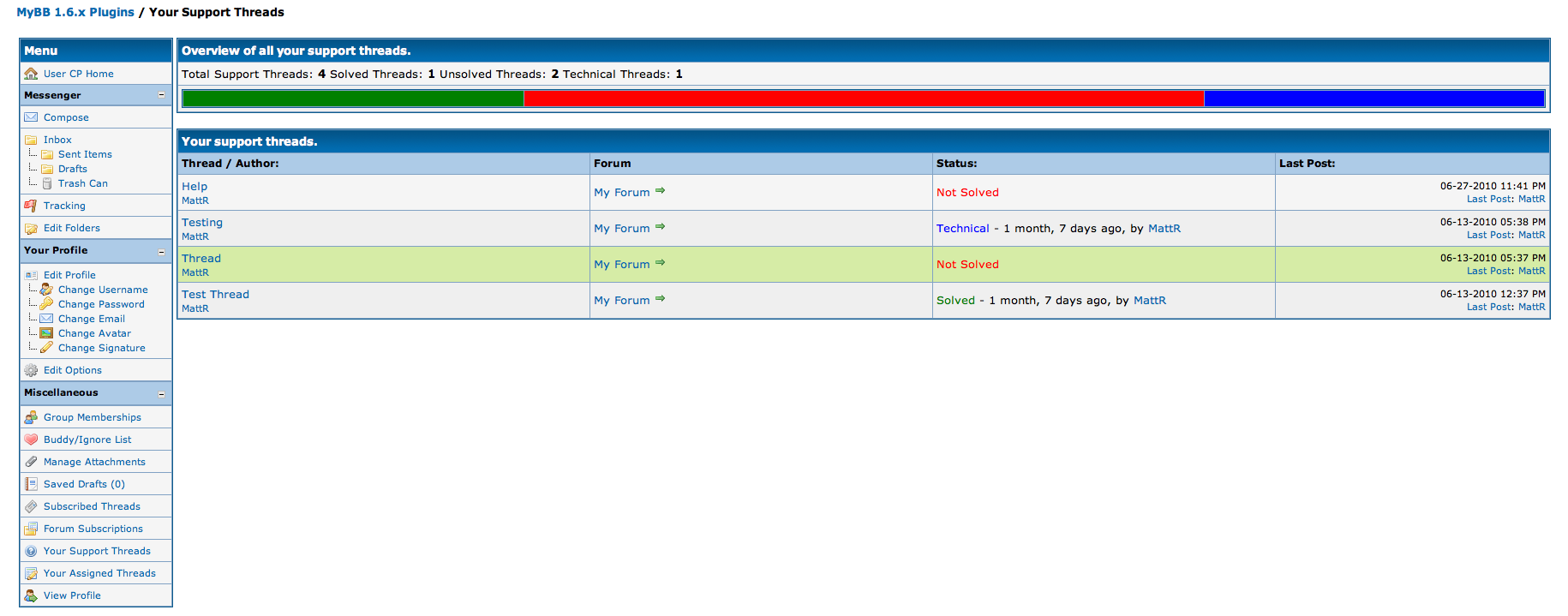Collapse the Miscellaneous section

coord(161,394)
